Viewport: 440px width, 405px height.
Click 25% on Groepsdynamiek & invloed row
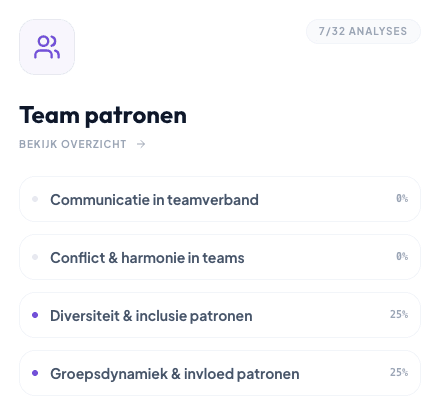[x=399, y=372]
